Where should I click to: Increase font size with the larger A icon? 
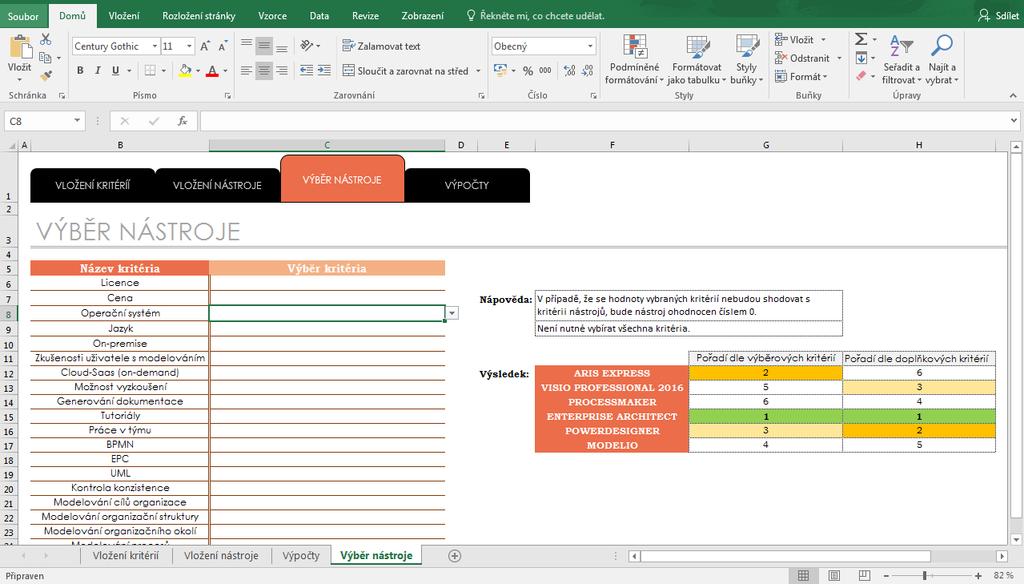click(205, 46)
